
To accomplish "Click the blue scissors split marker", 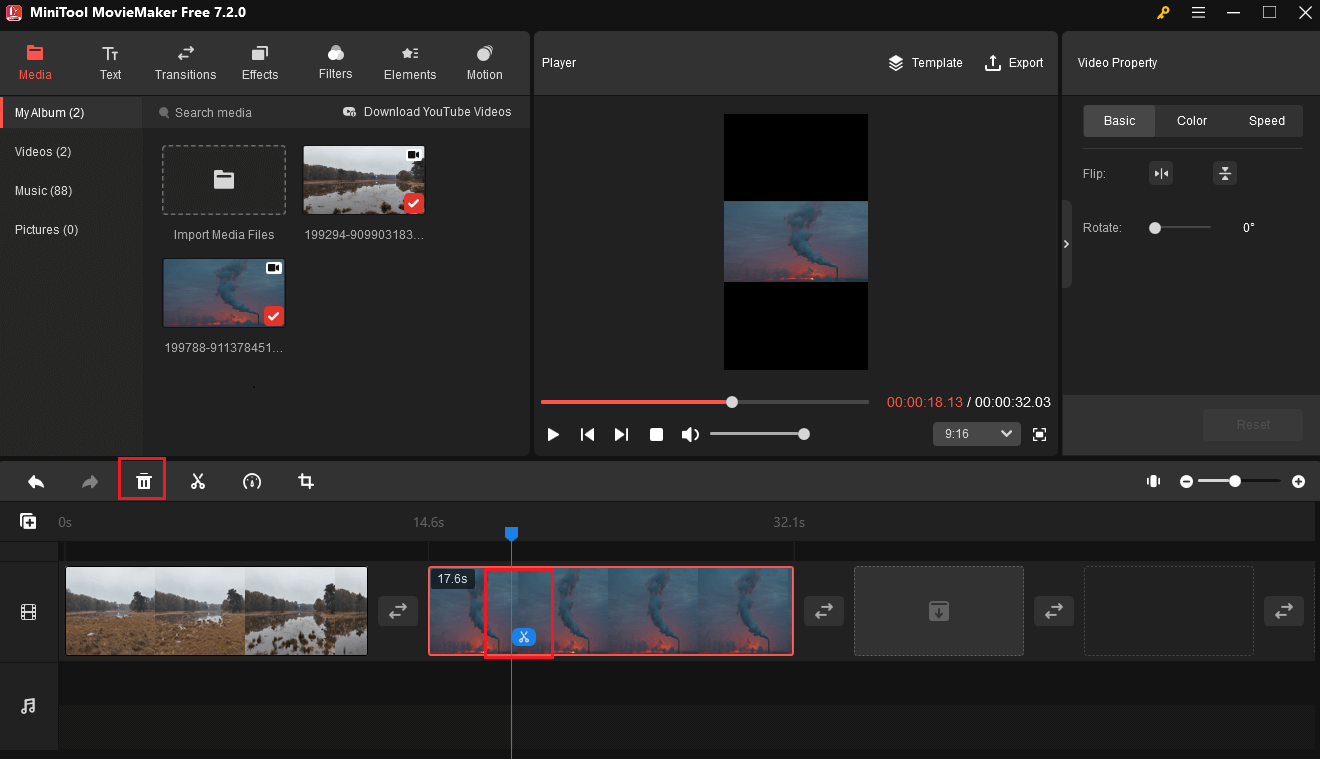I will click(x=523, y=637).
